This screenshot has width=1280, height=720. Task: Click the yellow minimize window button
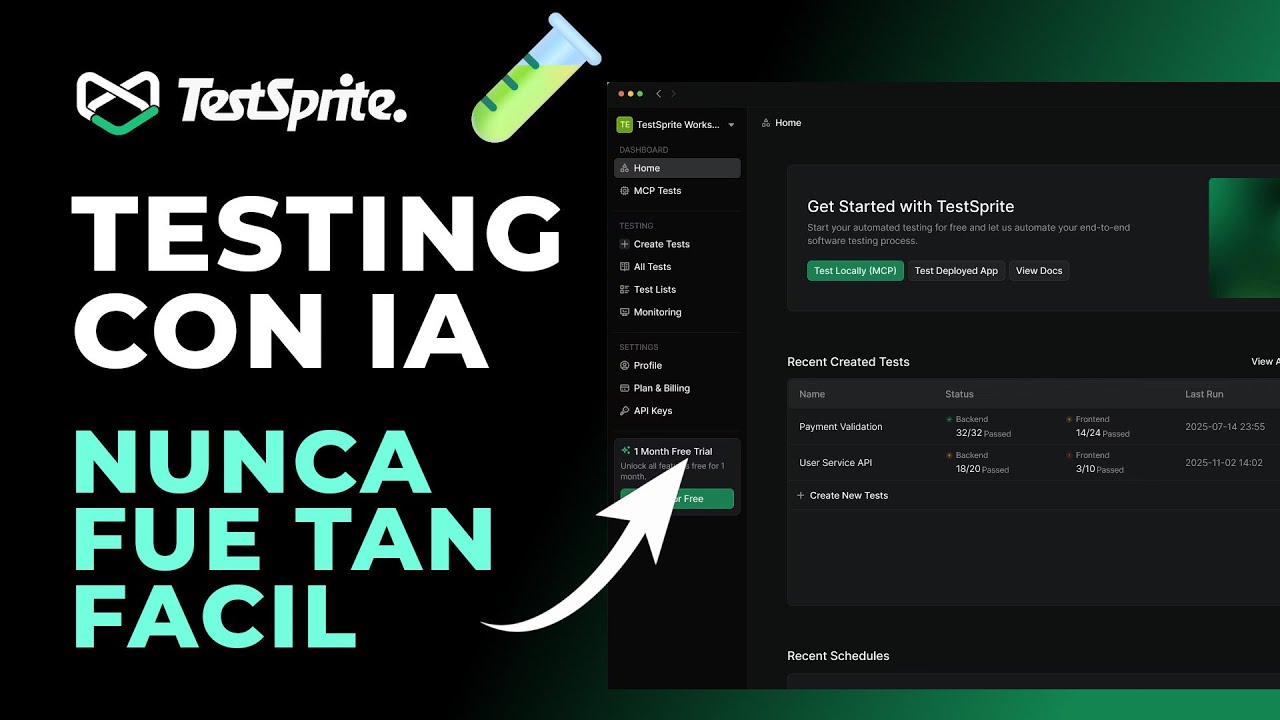coord(631,94)
